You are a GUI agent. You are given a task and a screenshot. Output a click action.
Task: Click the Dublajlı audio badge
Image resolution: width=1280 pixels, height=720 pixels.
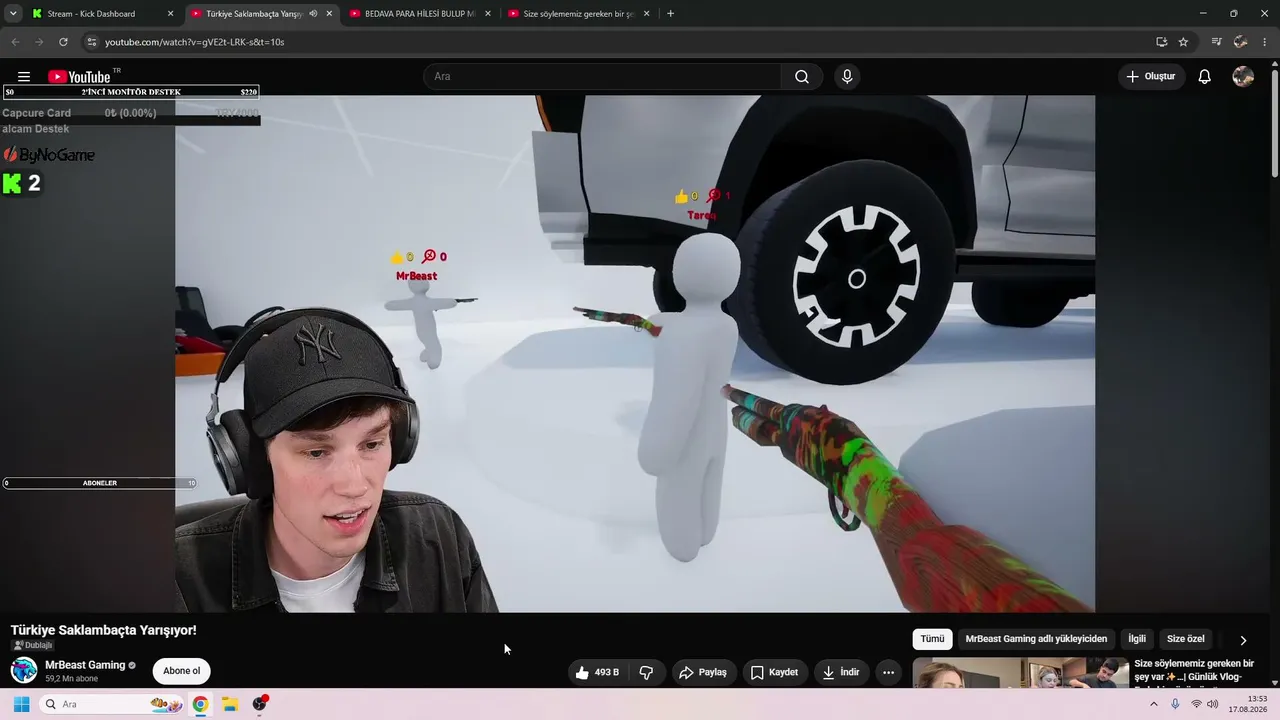click(33, 645)
